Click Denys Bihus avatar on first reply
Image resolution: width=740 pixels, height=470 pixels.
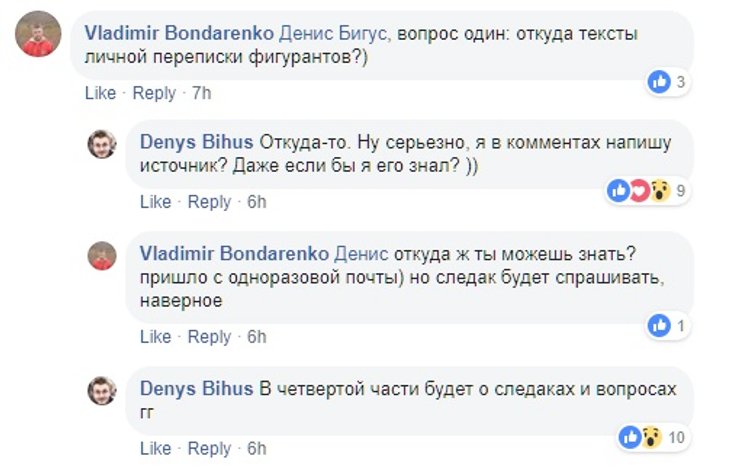102,145
